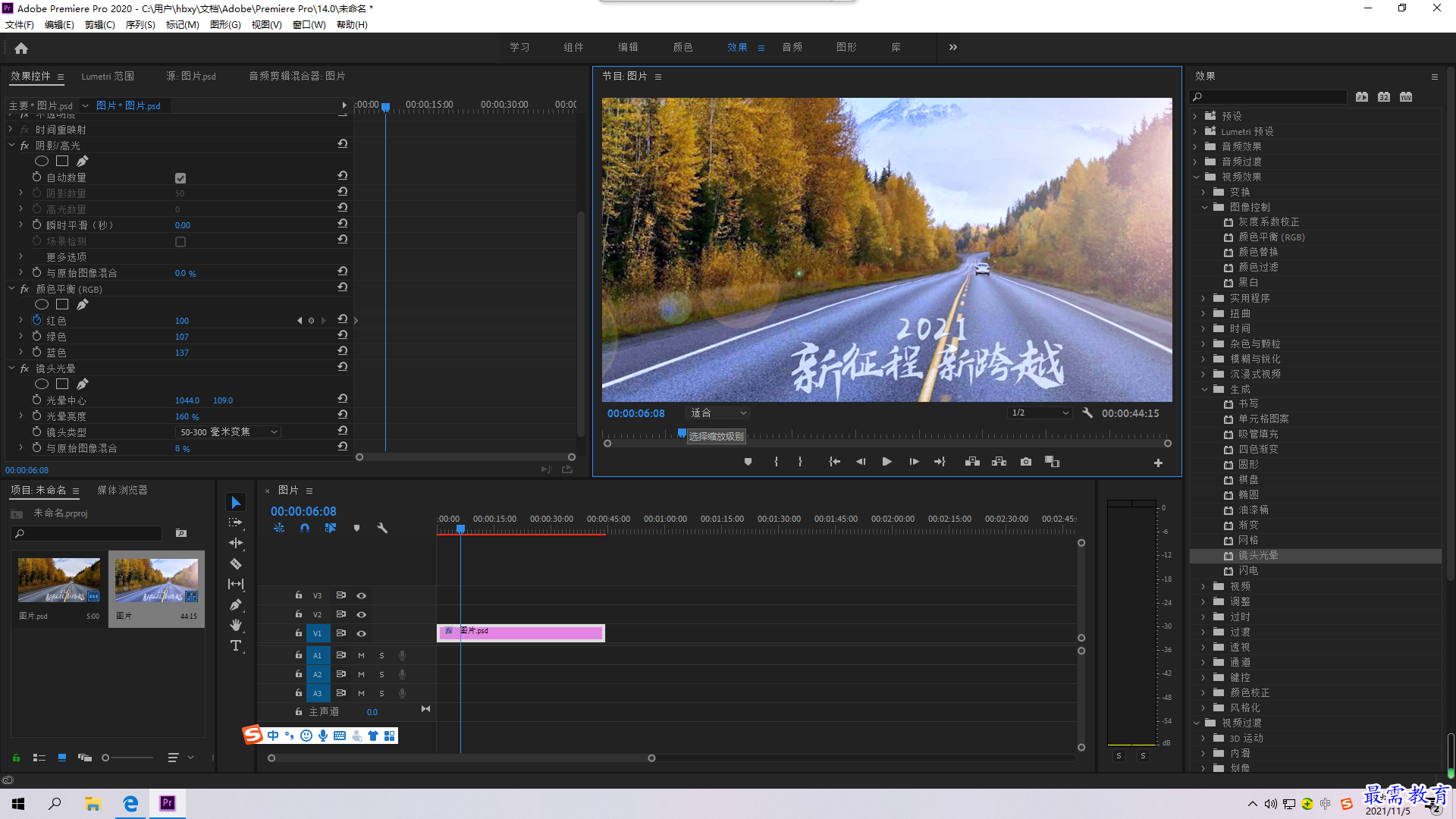Toggle timeline Snap magnet icon

pyautogui.click(x=304, y=528)
